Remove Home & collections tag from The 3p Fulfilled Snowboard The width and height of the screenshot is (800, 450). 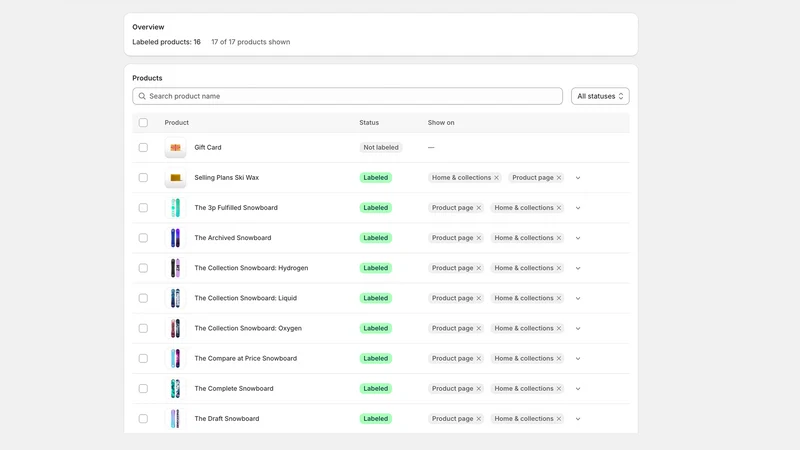point(559,208)
